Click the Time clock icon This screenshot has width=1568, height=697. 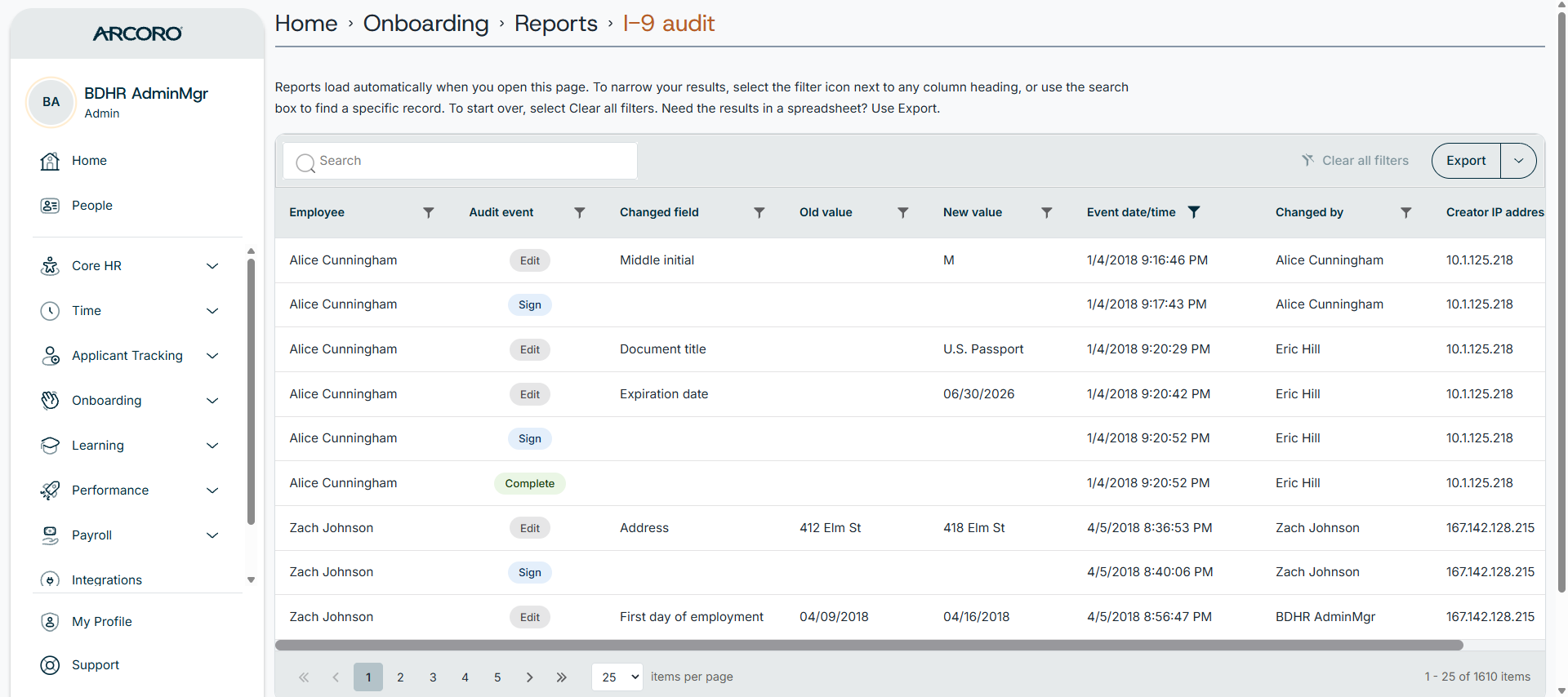tap(50, 311)
